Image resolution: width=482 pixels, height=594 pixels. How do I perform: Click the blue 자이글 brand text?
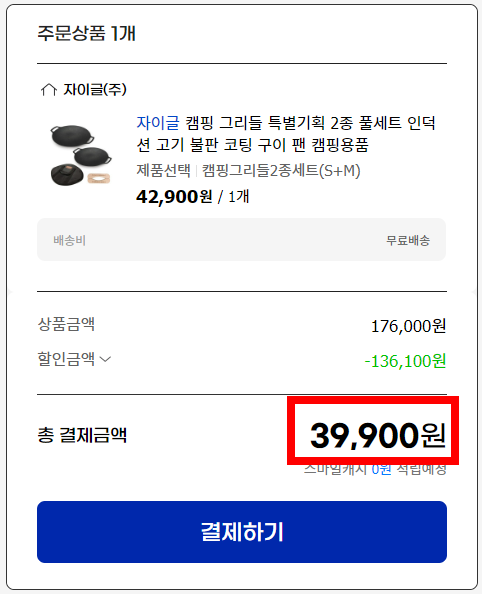158,123
